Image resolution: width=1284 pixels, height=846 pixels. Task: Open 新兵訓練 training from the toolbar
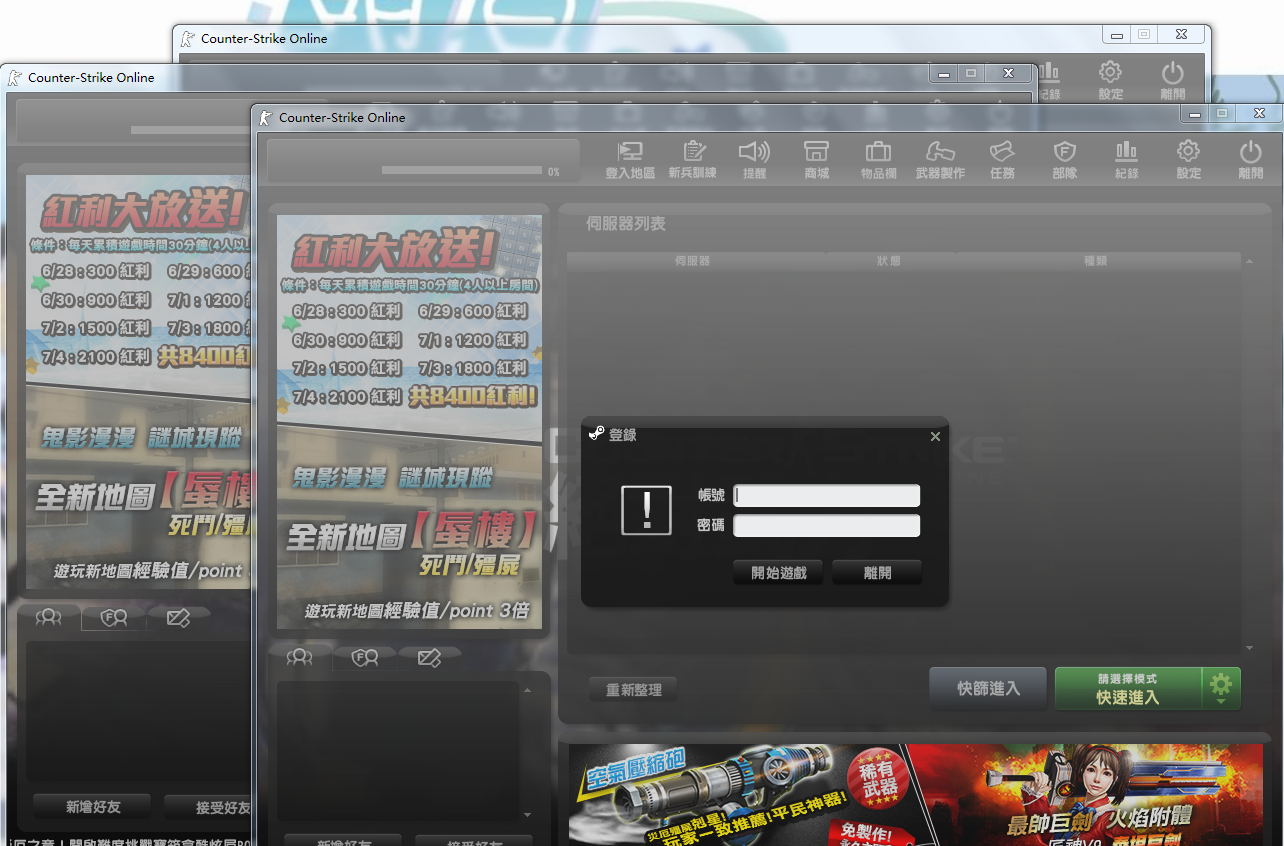pos(693,160)
